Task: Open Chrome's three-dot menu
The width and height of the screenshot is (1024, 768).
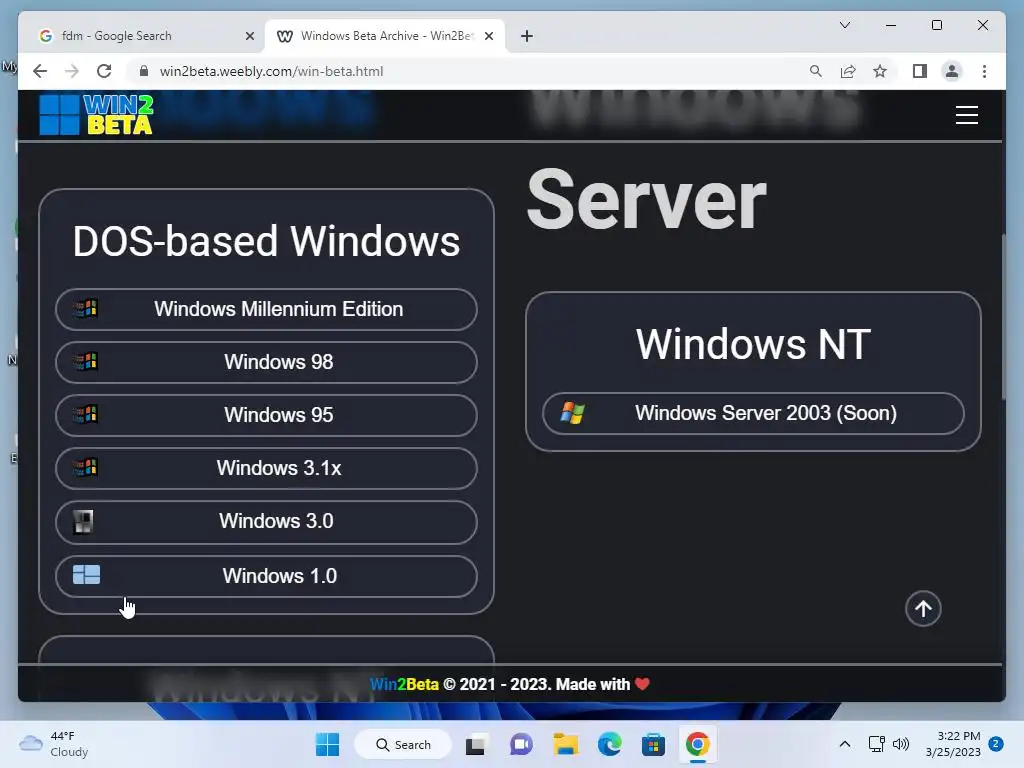Action: click(x=984, y=71)
